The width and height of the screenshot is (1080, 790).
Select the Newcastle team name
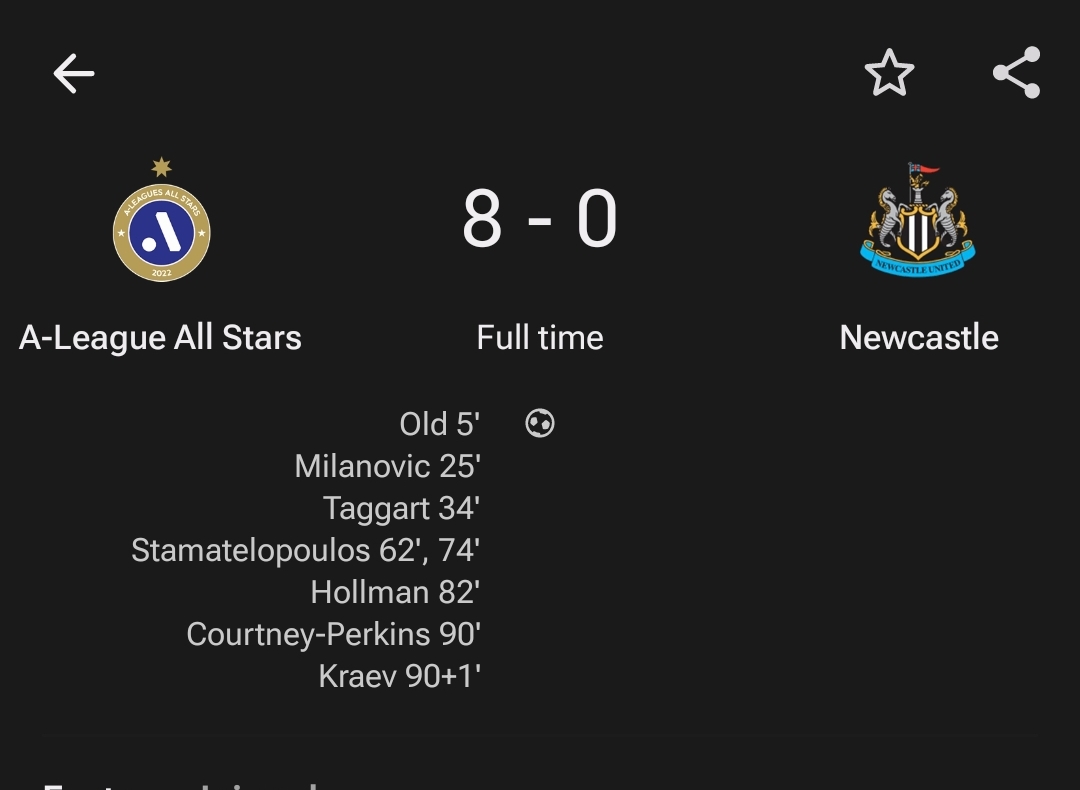(x=919, y=337)
